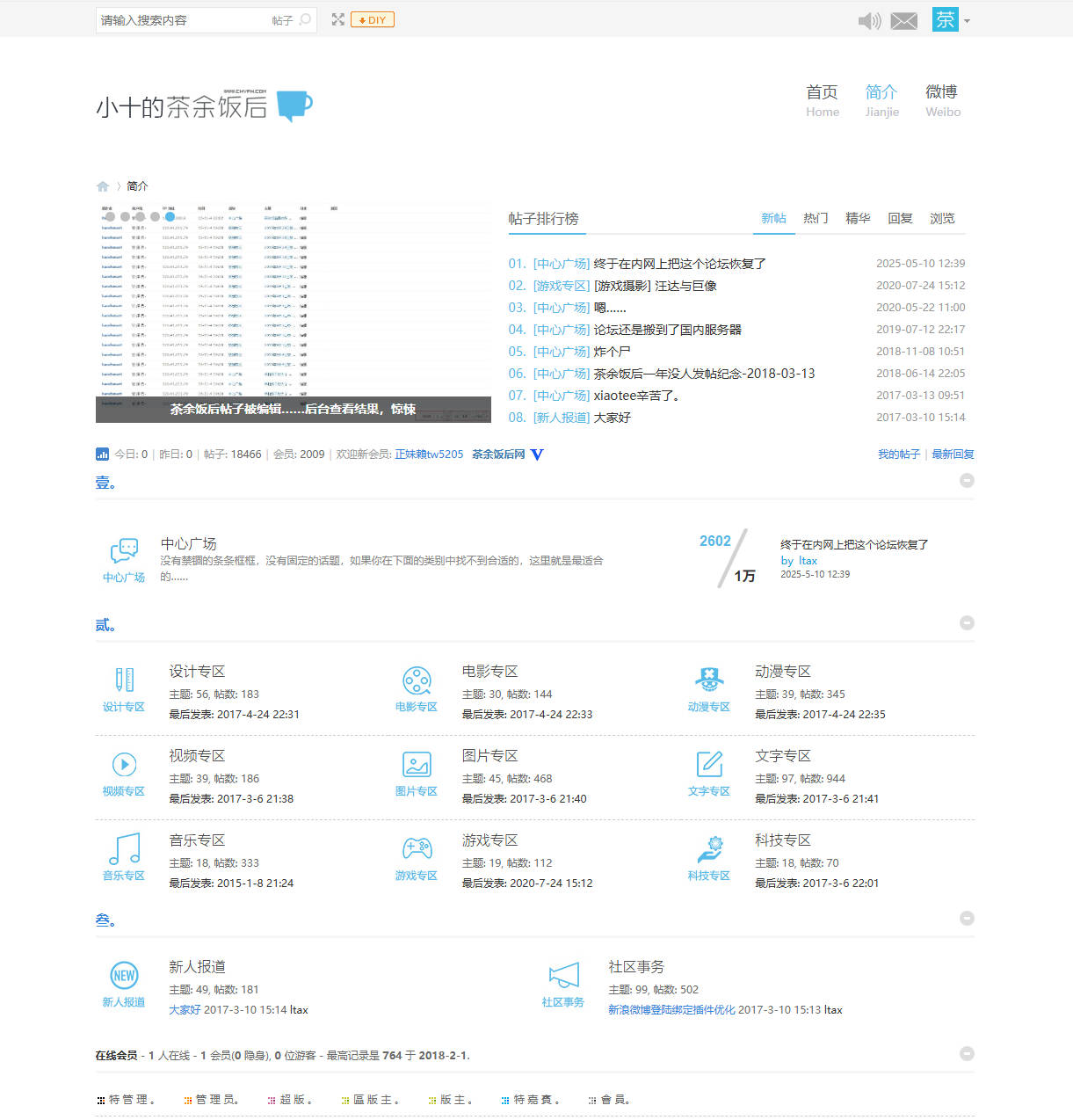Open new member 正妹賴tw5205 profile

pyautogui.click(x=429, y=455)
